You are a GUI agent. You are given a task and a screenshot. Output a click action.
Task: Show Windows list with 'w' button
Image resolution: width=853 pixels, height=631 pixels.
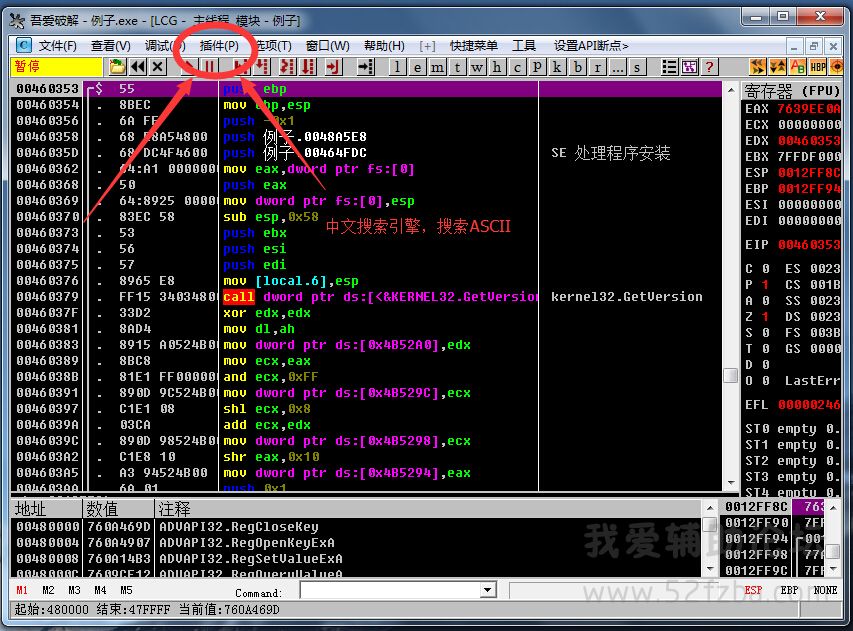(477, 67)
